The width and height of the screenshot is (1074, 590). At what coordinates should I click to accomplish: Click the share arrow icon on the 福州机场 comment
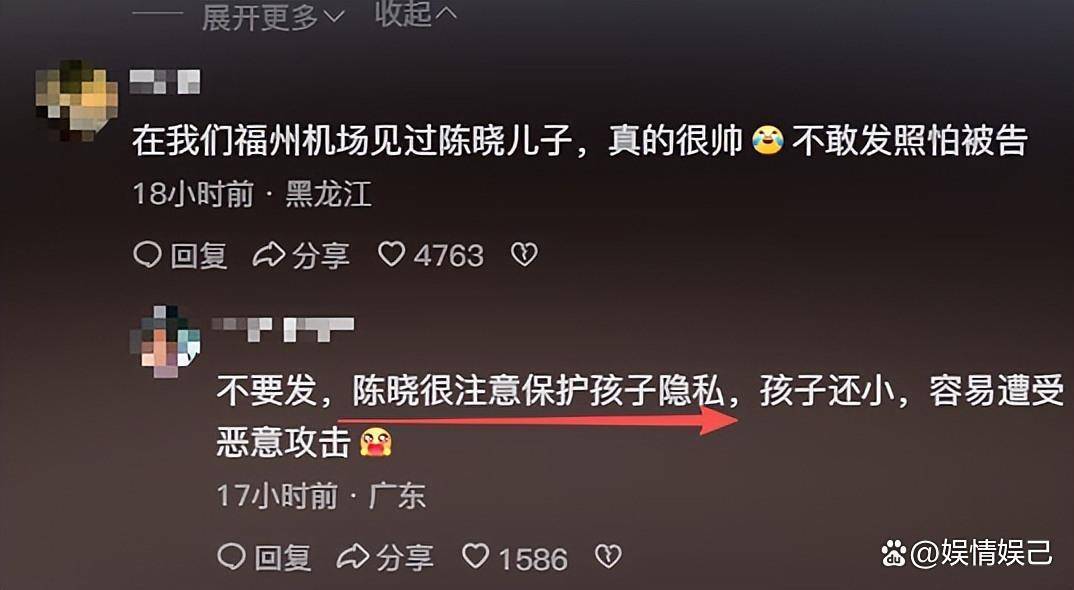[268, 255]
